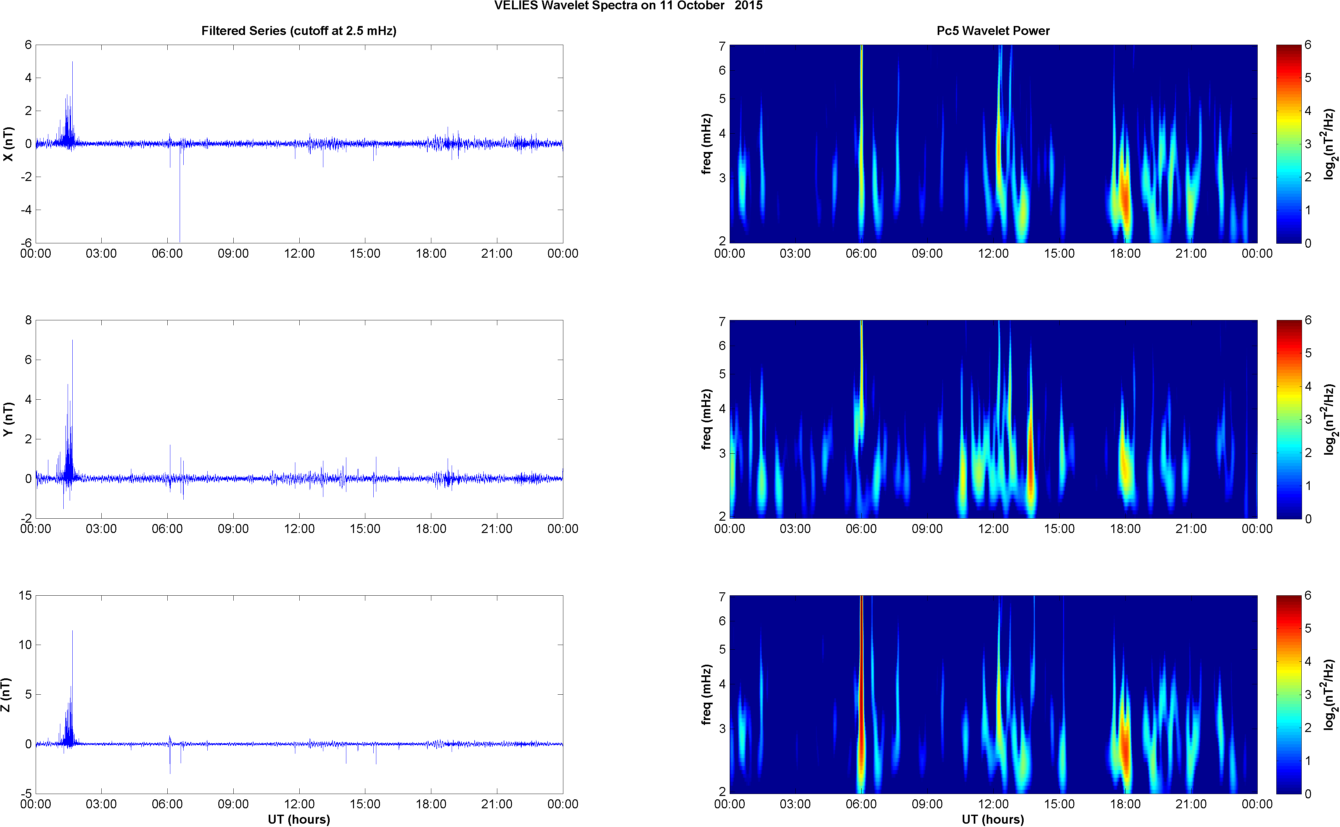Click the middle Pc5 wavelet power spectrogram
Viewport: 1340px width, 827px height.
point(993,419)
